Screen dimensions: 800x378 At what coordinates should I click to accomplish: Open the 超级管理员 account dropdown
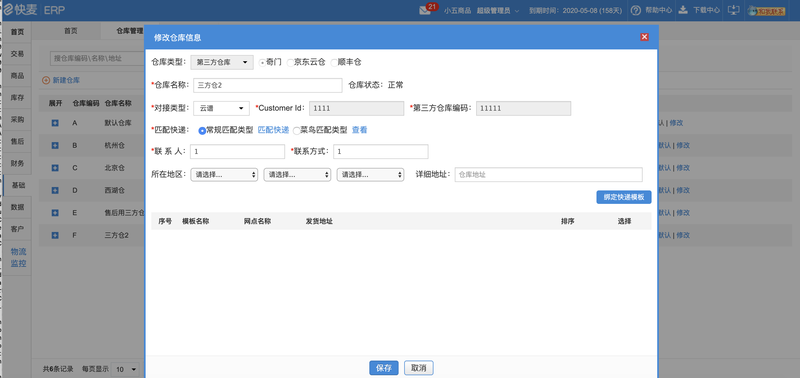(498, 10)
